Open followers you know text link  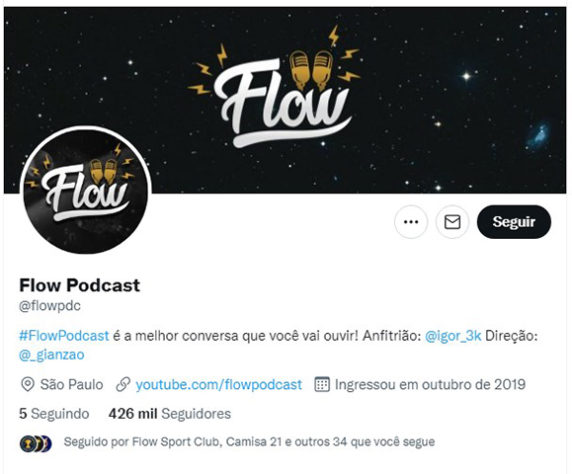(249, 442)
